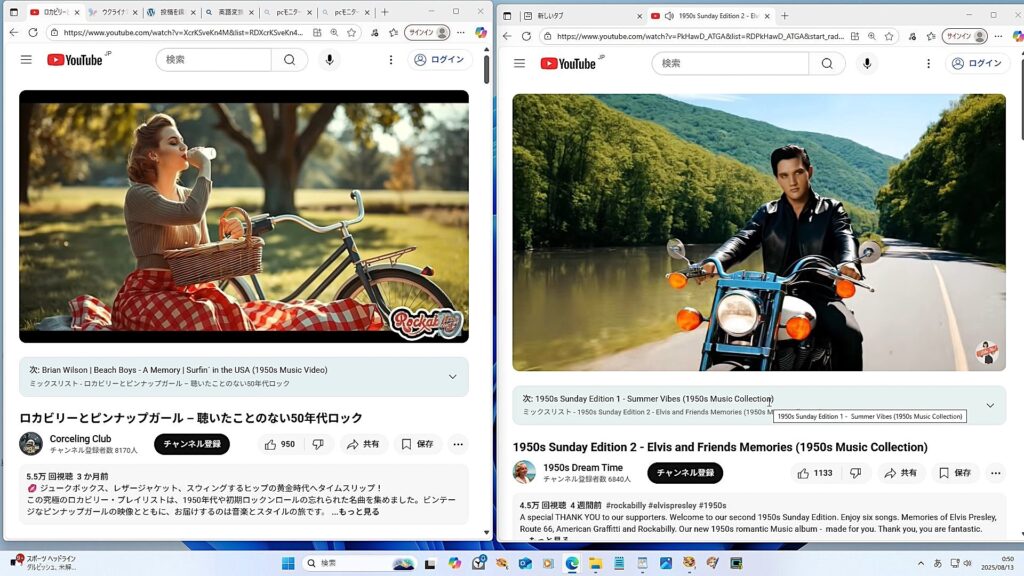Screen dimensions: 1024x576
Task: Open Edge settings menu in left window
Action: pos(461,32)
